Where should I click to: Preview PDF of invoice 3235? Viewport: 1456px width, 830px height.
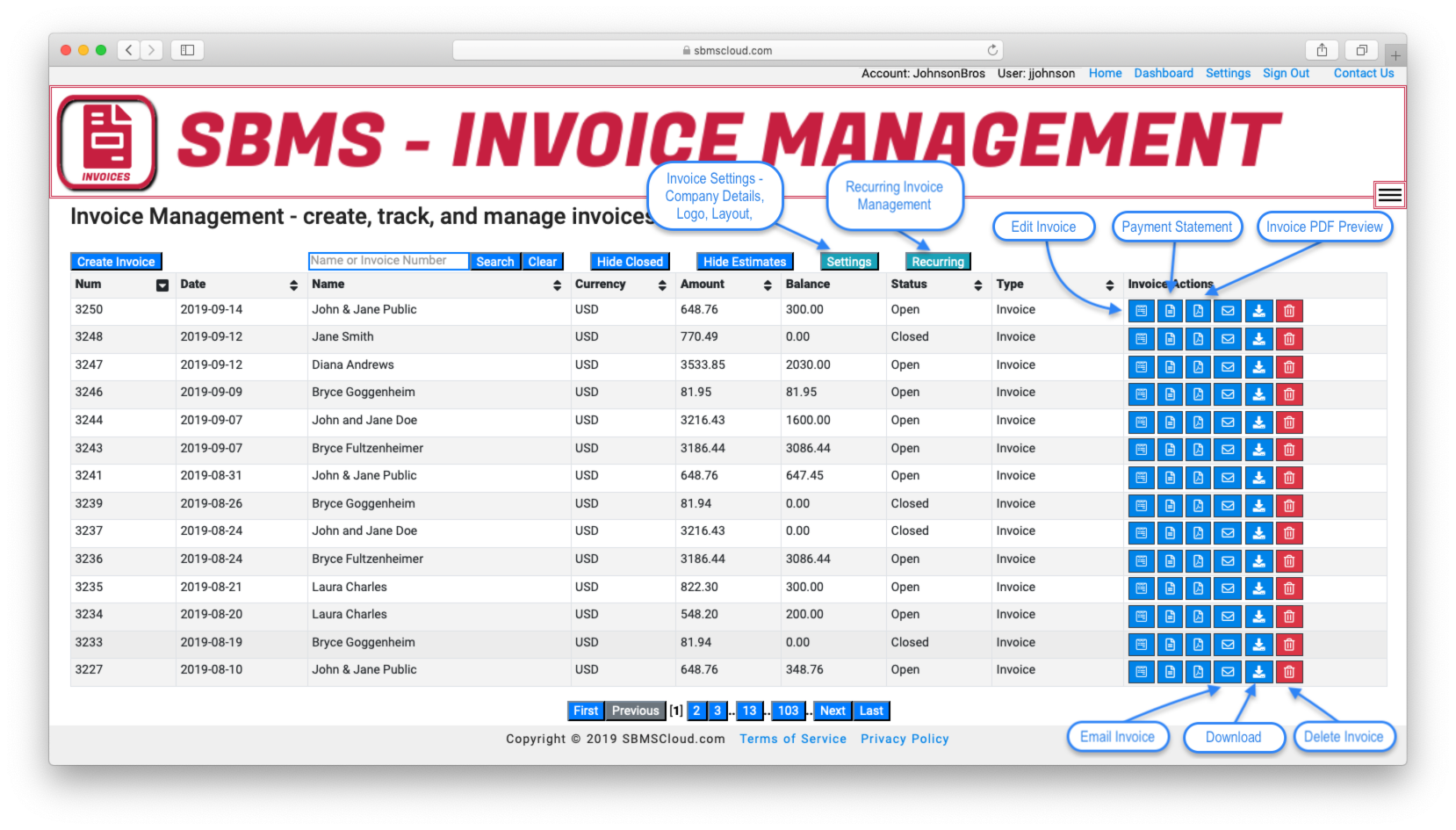point(1198,588)
